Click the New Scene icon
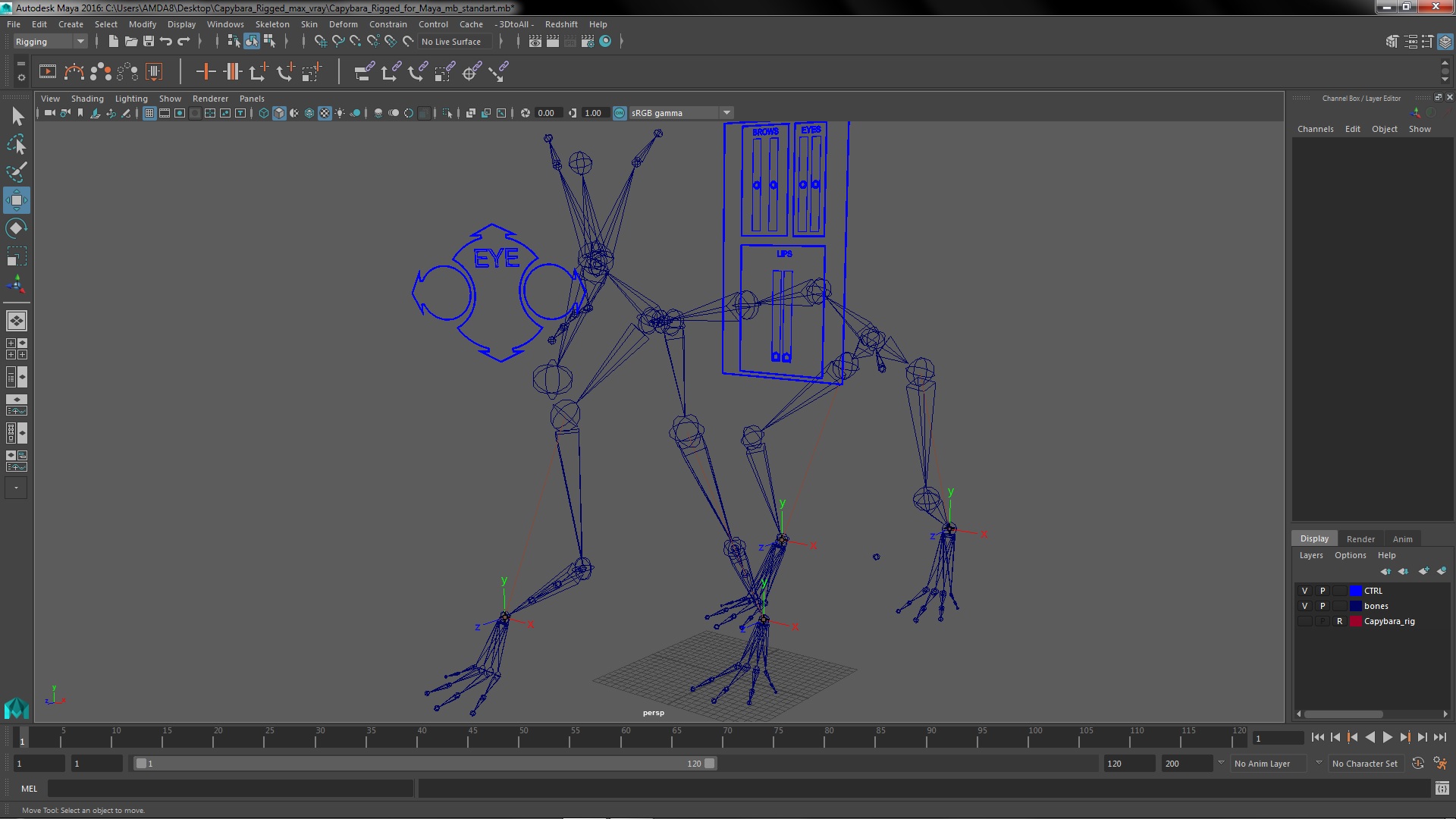 point(113,41)
